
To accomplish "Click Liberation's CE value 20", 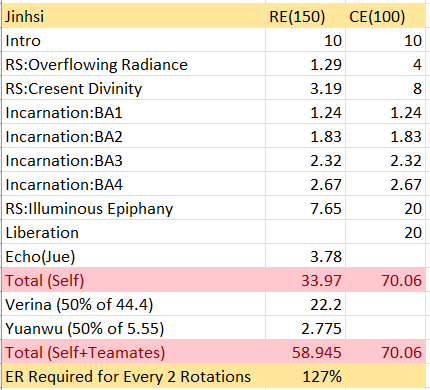I will click(386, 232).
